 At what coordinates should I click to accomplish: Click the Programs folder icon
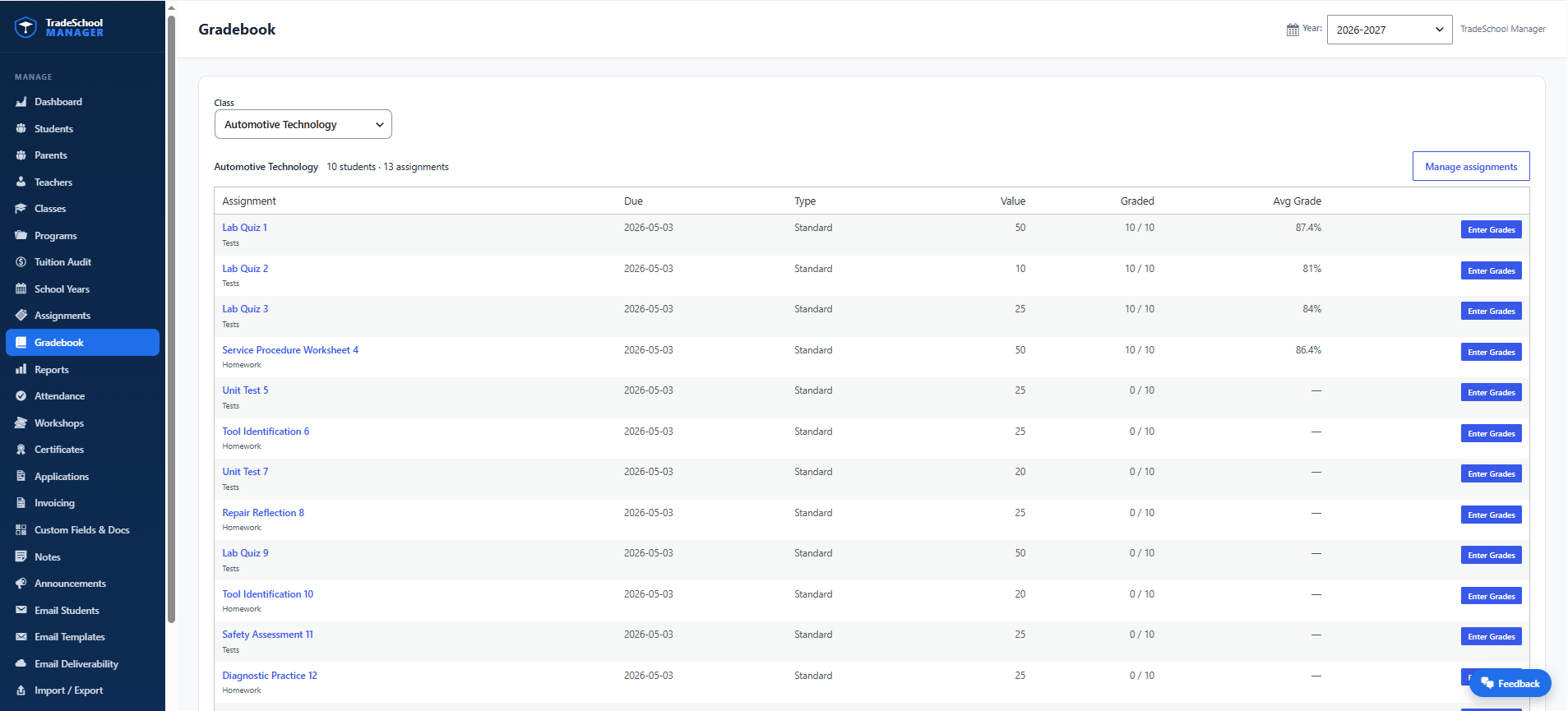coord(21,235)
